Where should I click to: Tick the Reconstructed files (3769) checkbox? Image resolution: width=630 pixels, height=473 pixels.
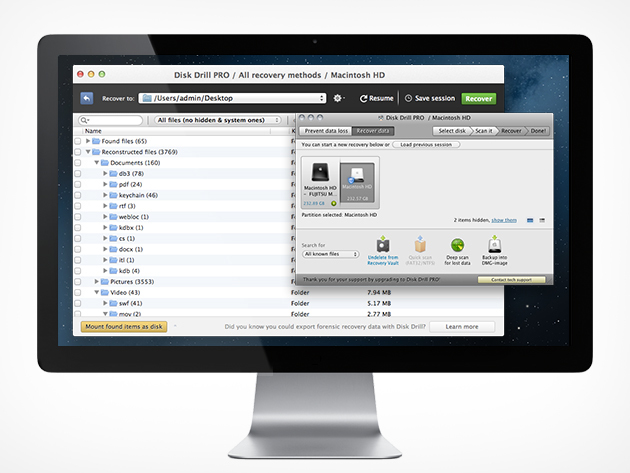point(78,152)
